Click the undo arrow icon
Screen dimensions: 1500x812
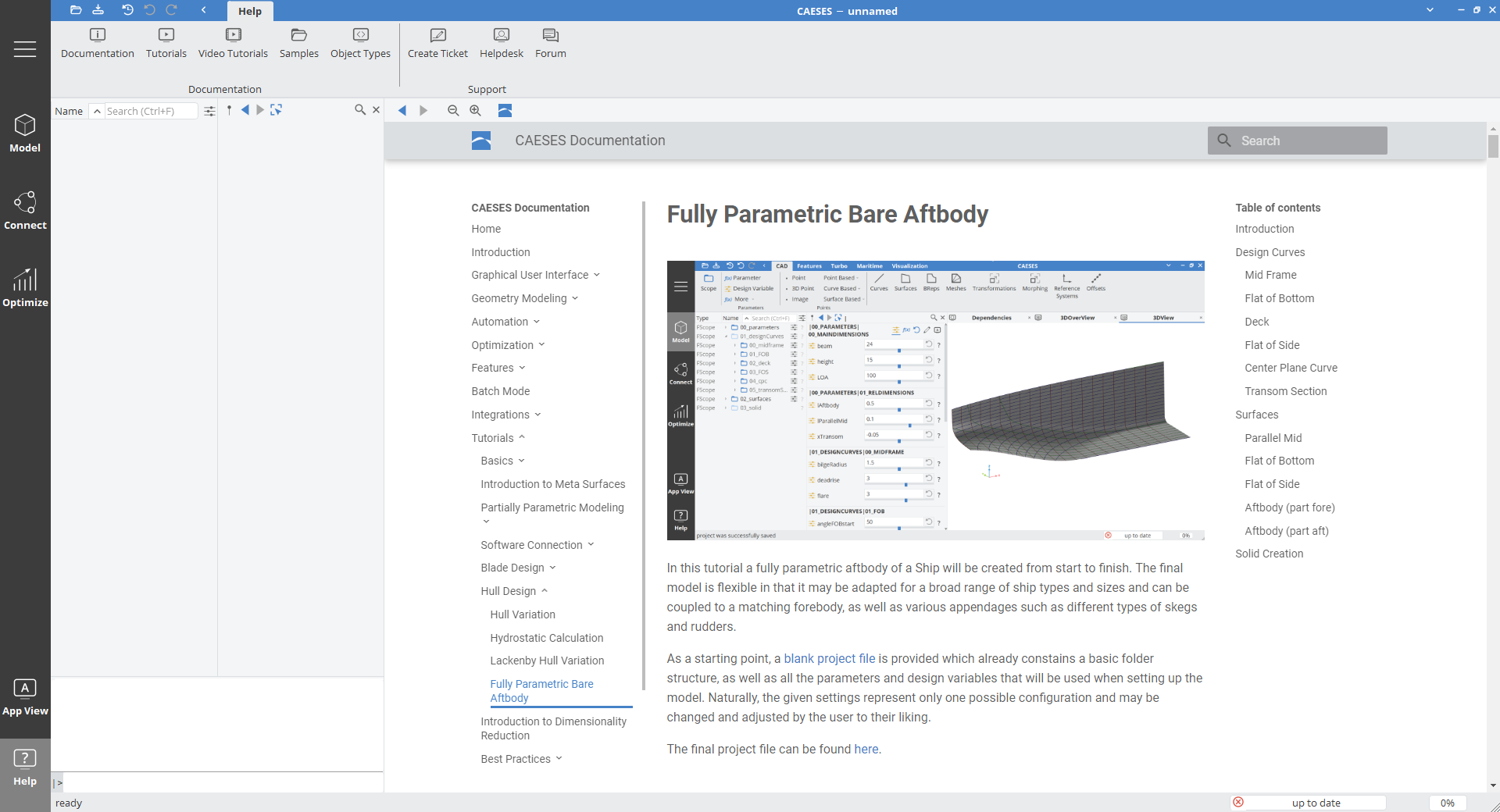tap(150, 10)
